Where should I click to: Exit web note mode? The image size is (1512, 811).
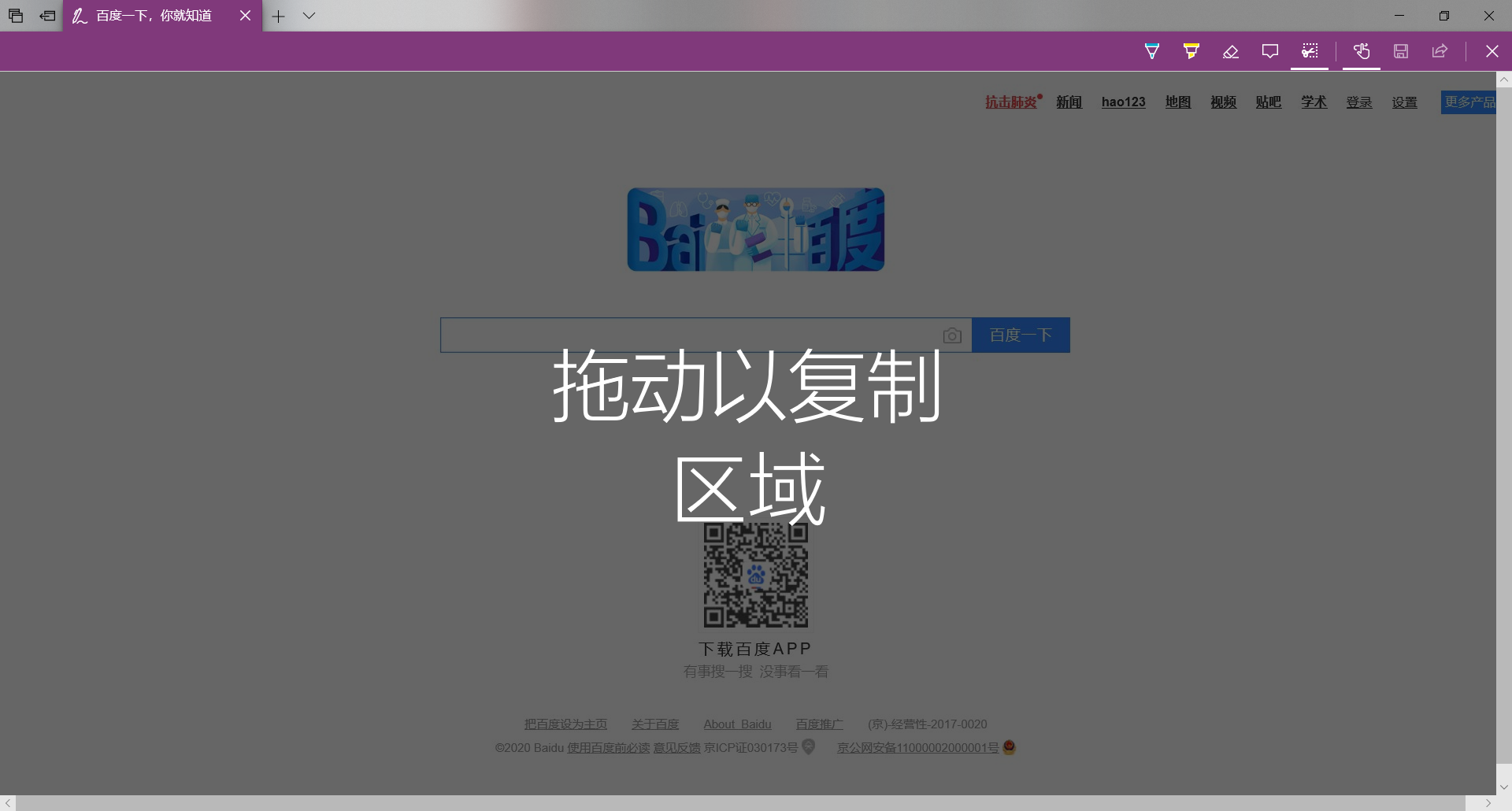click(x=1492, y=51)
